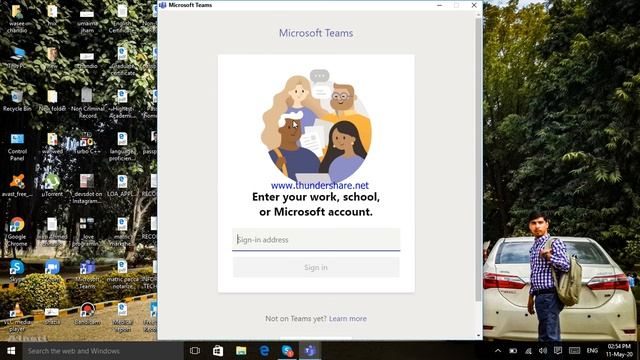Select the Turbo C++ desktop shortcut
The image size is (640, 360).
[87, 143]
